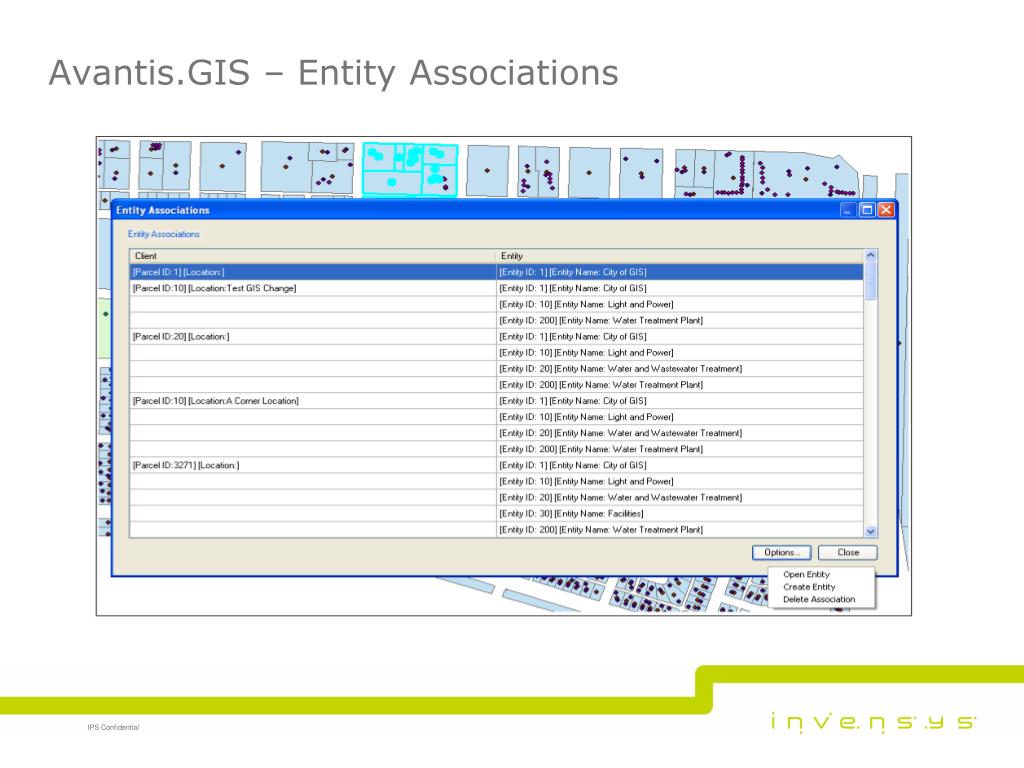
Task: Select the Parcel ID:10 A Corner Location cell
Action: point(313,401)
